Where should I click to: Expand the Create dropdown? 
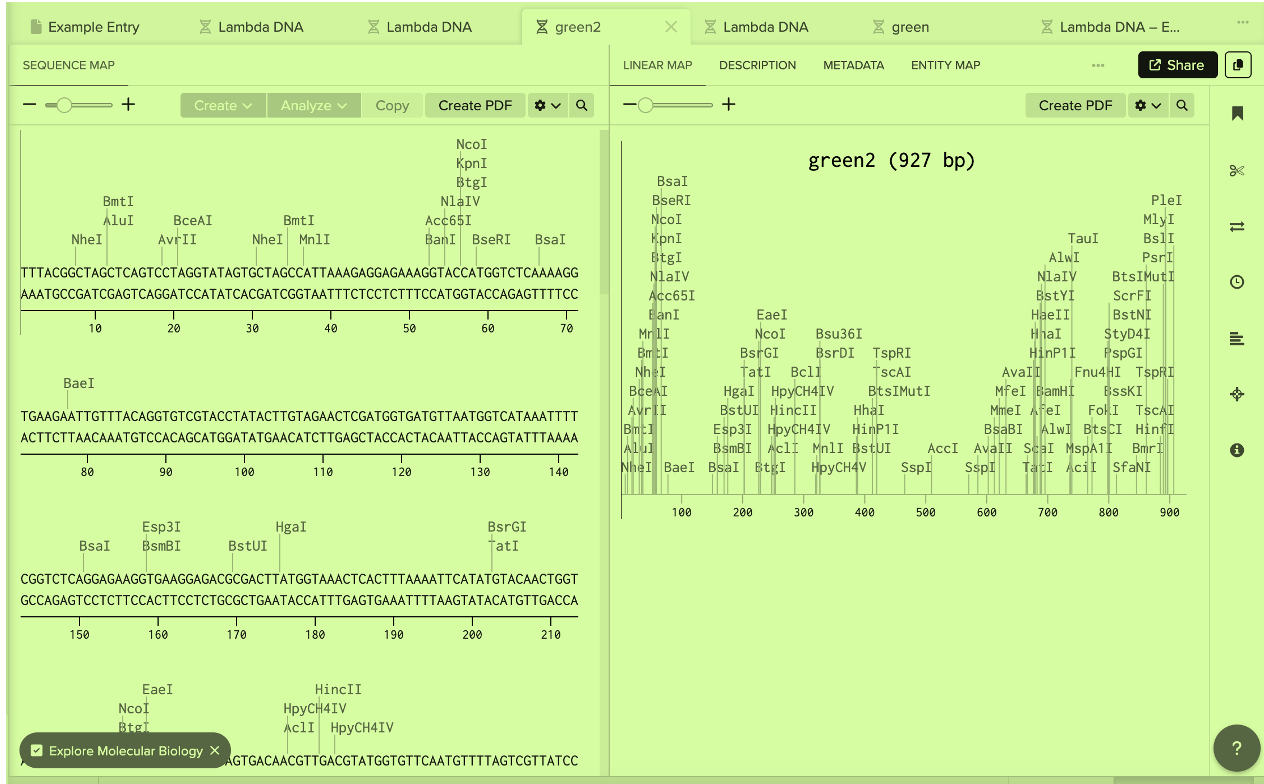(x=223, y=105)
